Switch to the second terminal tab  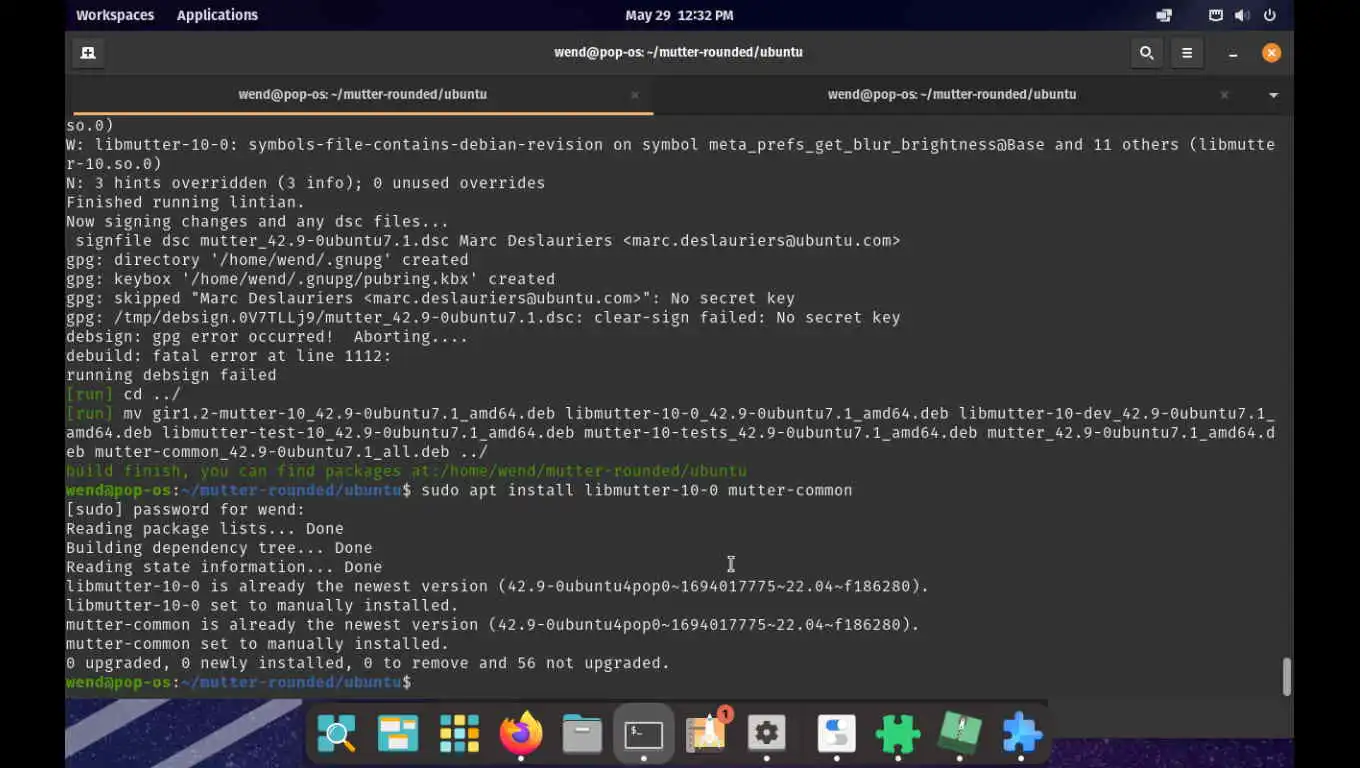tap(952, 95)
